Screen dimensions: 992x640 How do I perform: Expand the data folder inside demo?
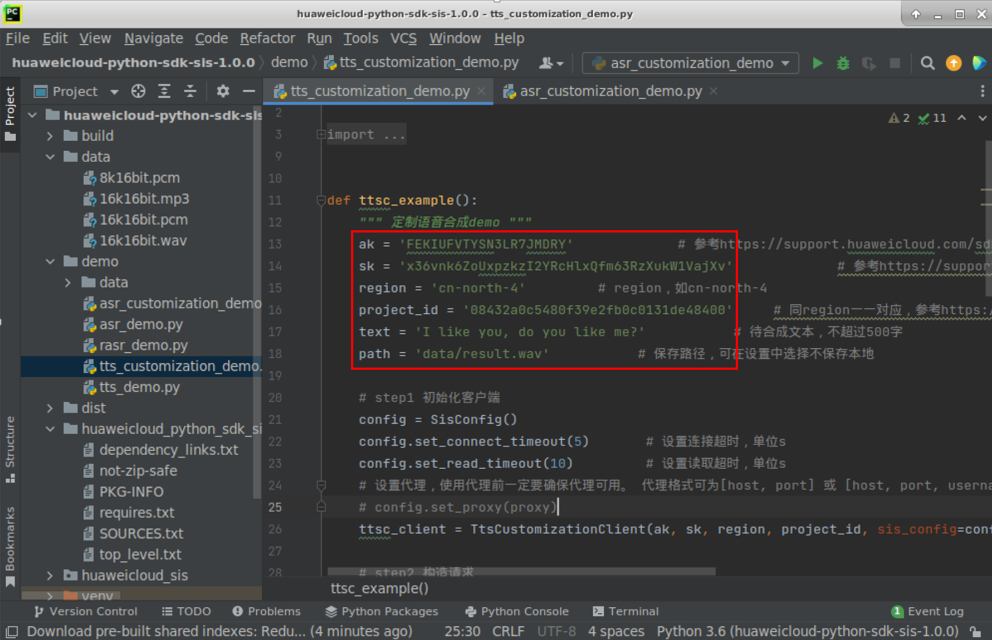click(68, 283)
